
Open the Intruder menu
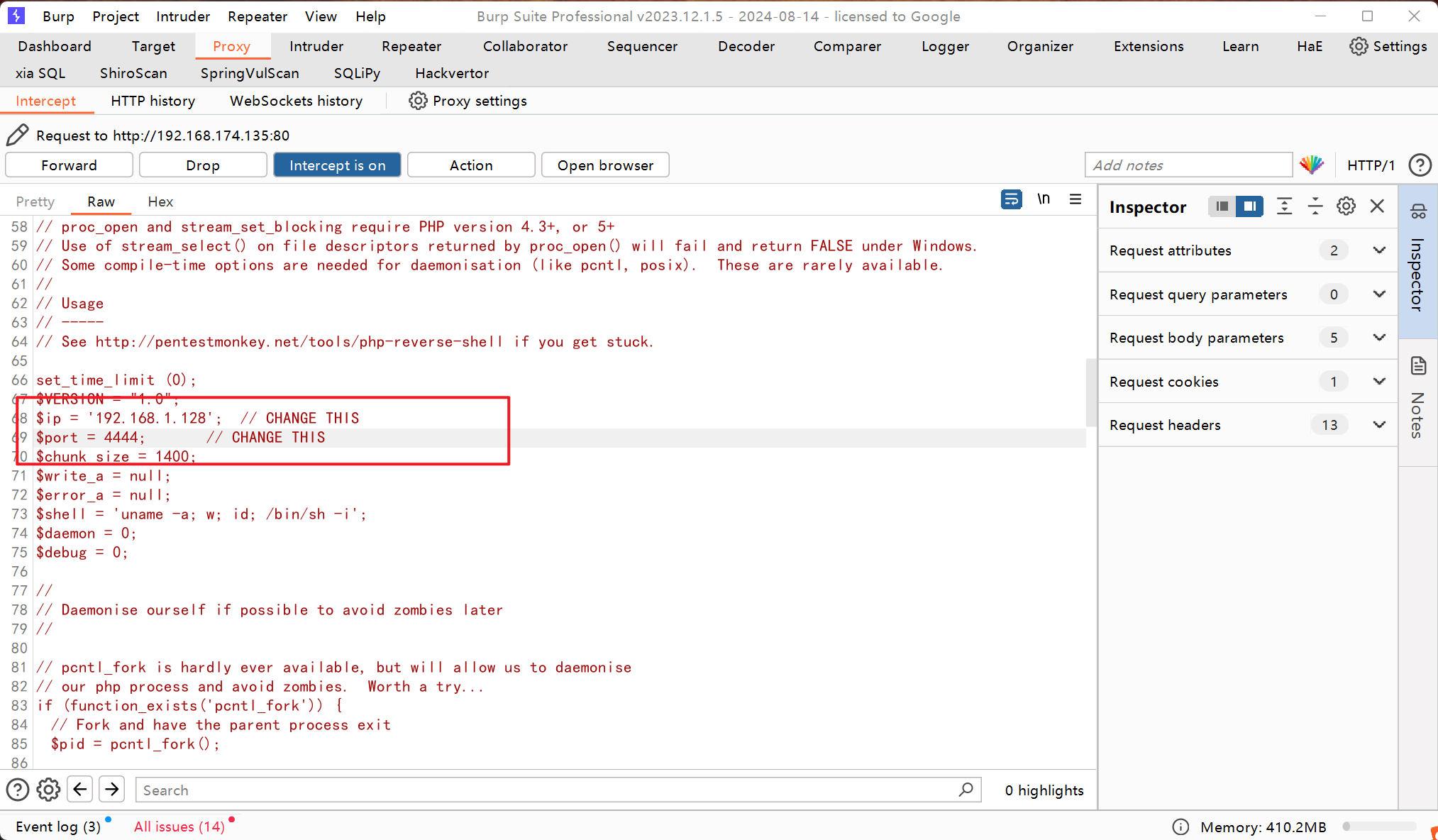[x=183, y=16]
